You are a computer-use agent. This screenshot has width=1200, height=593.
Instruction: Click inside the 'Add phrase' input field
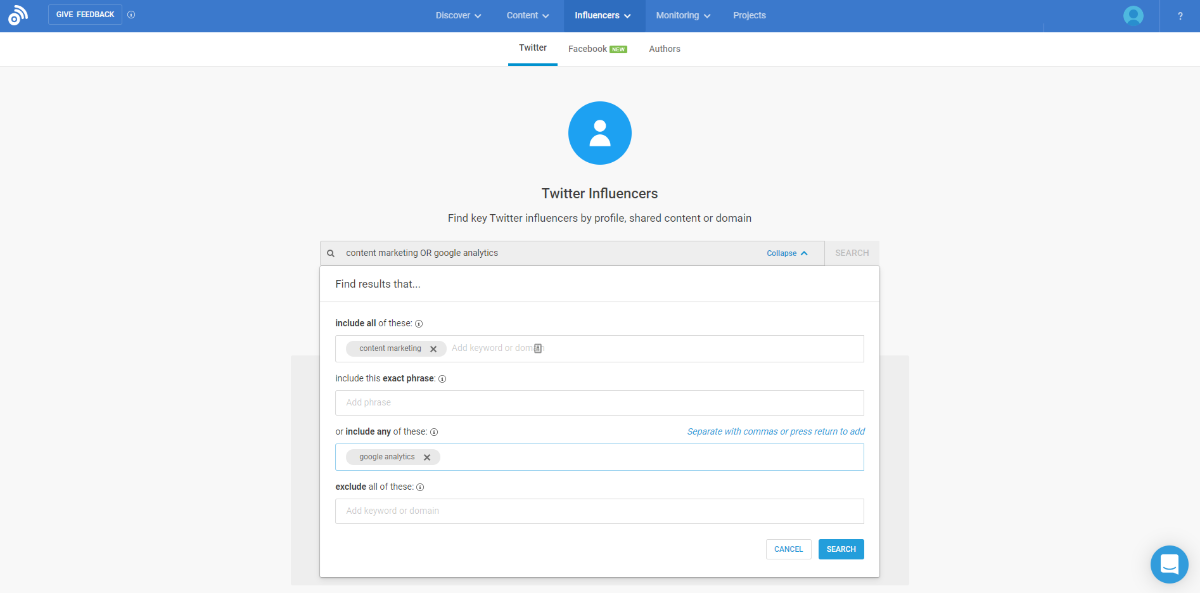pyautogui.click(x=599, y=403)
